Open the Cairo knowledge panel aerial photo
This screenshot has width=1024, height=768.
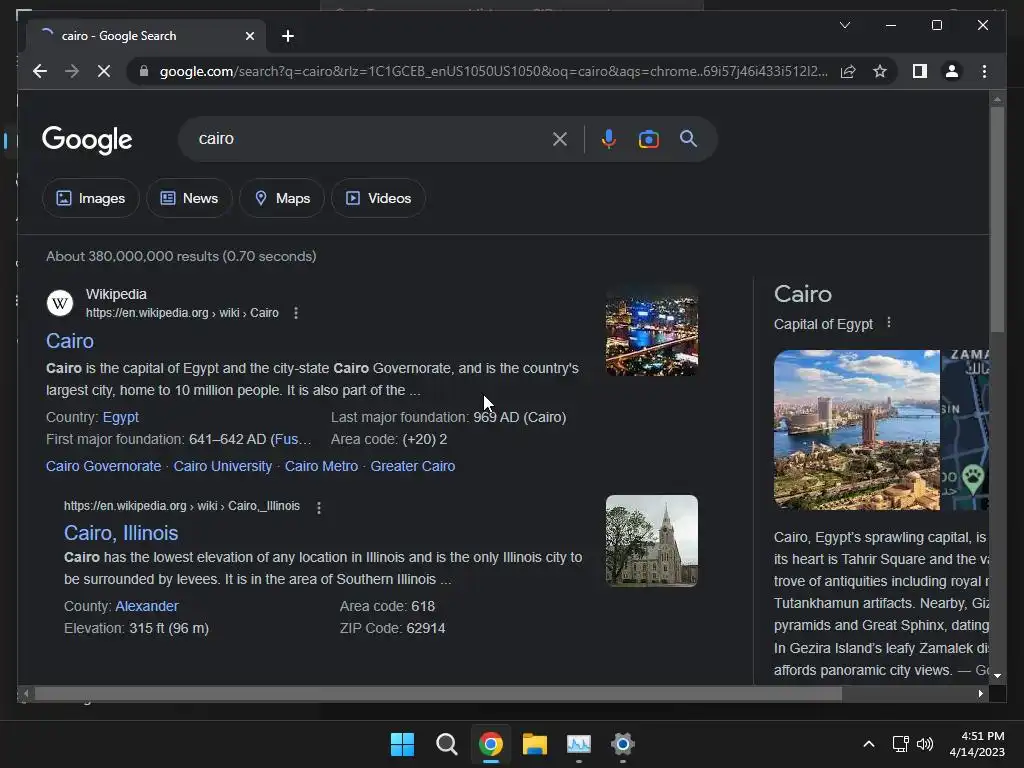point(857,430)
